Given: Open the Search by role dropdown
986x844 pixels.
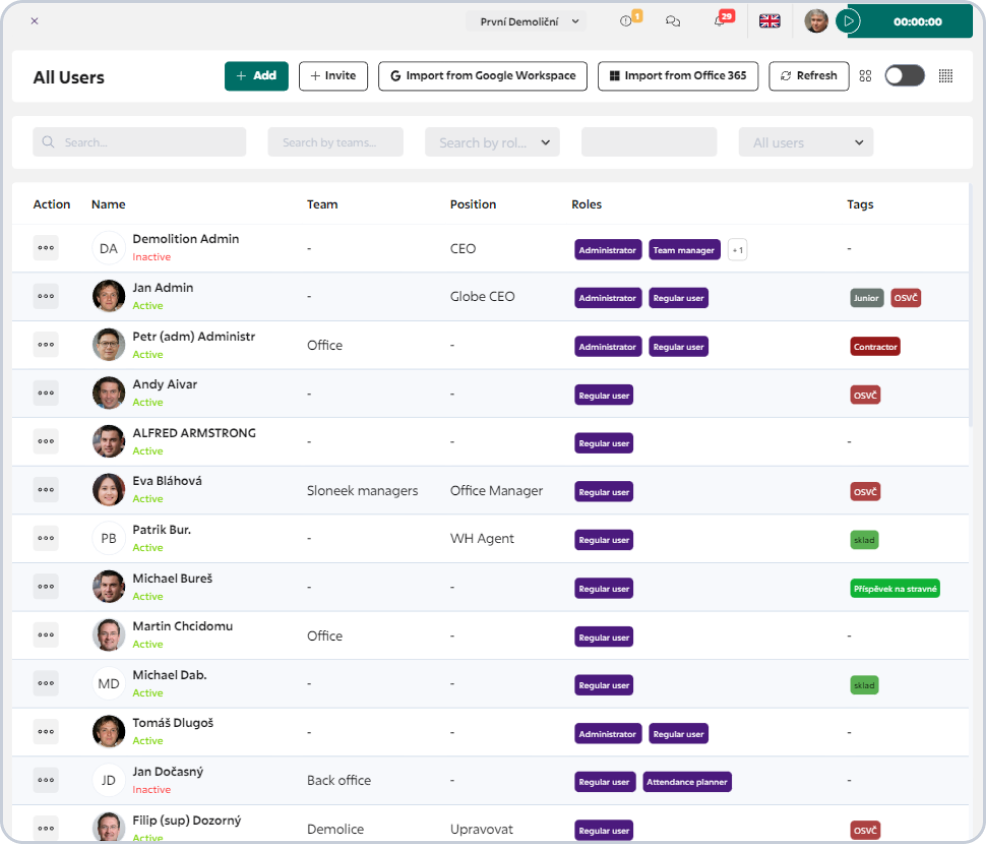Looking at the screenshot, I should pyautogui.click(x=492, y=143).
